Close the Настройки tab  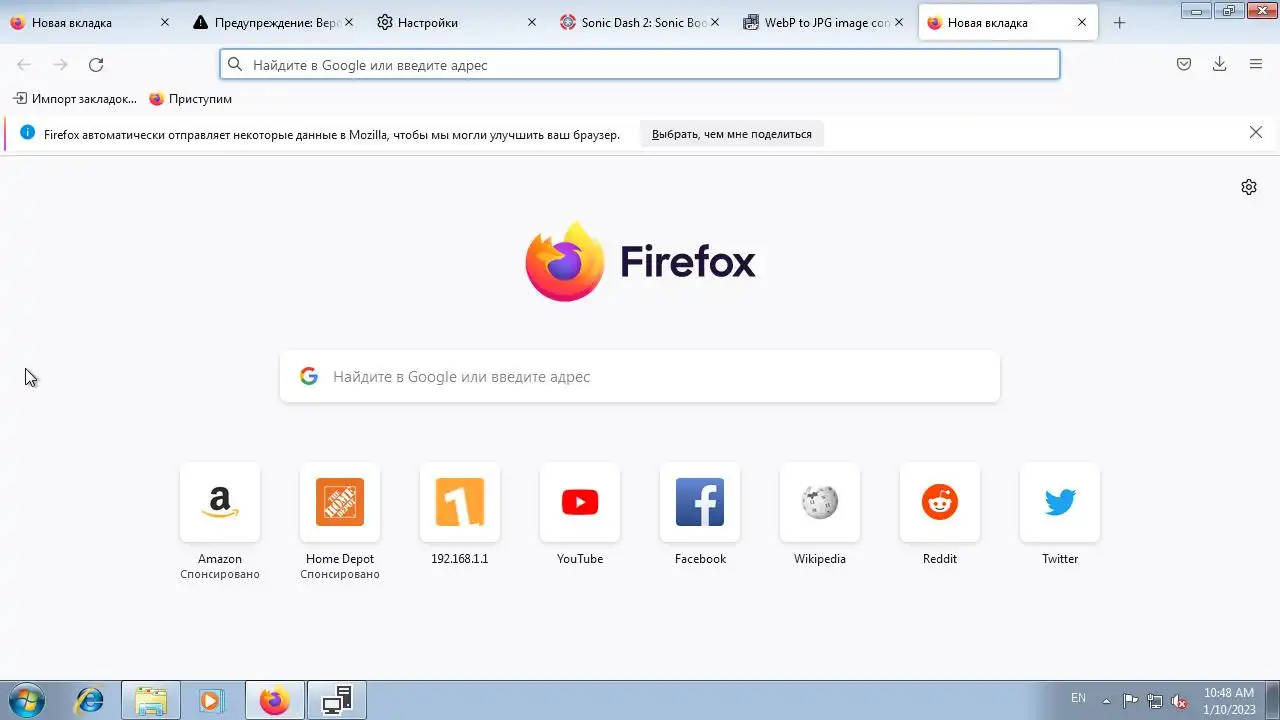pos(532,22)
